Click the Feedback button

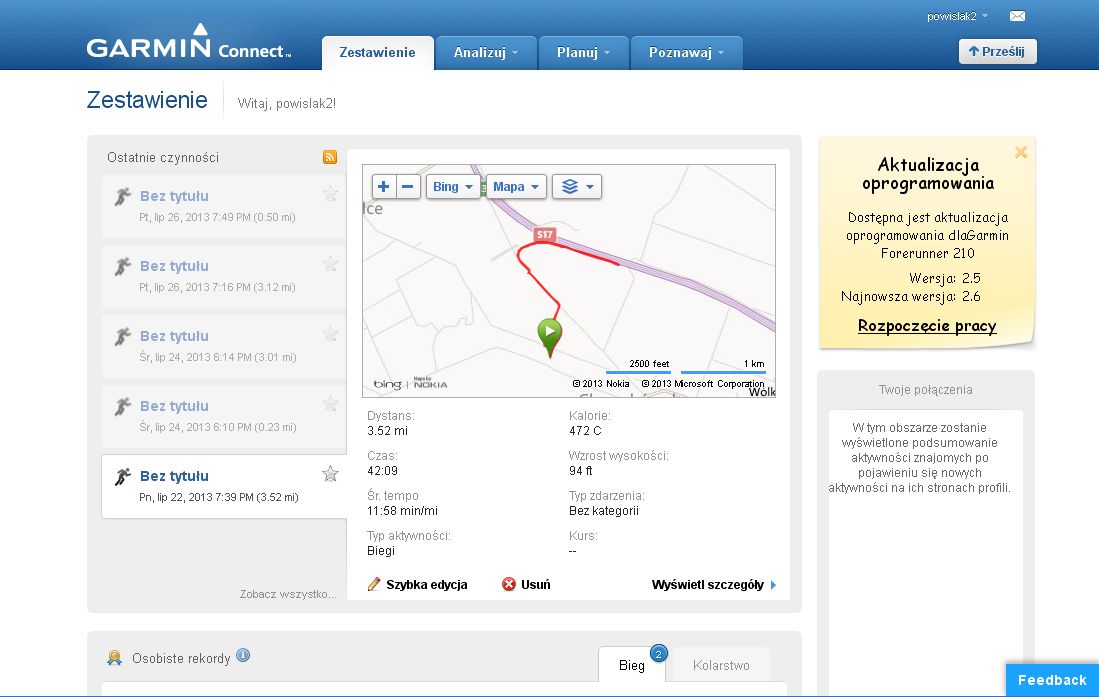point(1051,680)
